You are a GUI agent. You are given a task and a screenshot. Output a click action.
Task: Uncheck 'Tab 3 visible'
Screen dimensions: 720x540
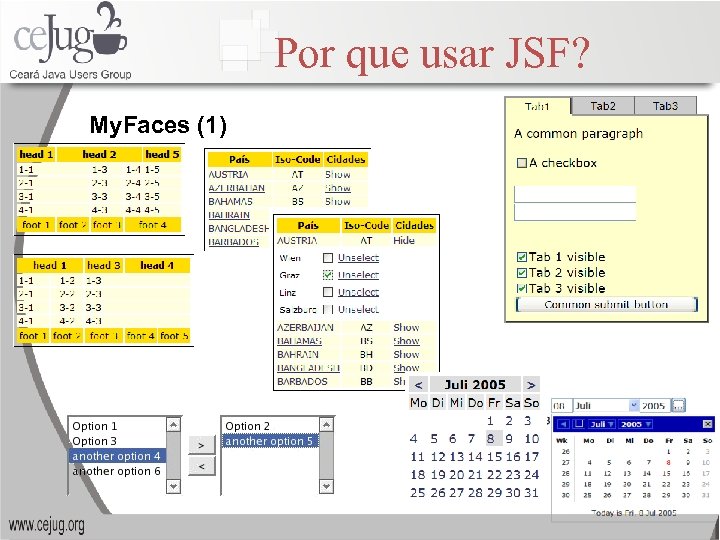pos(522,289)
